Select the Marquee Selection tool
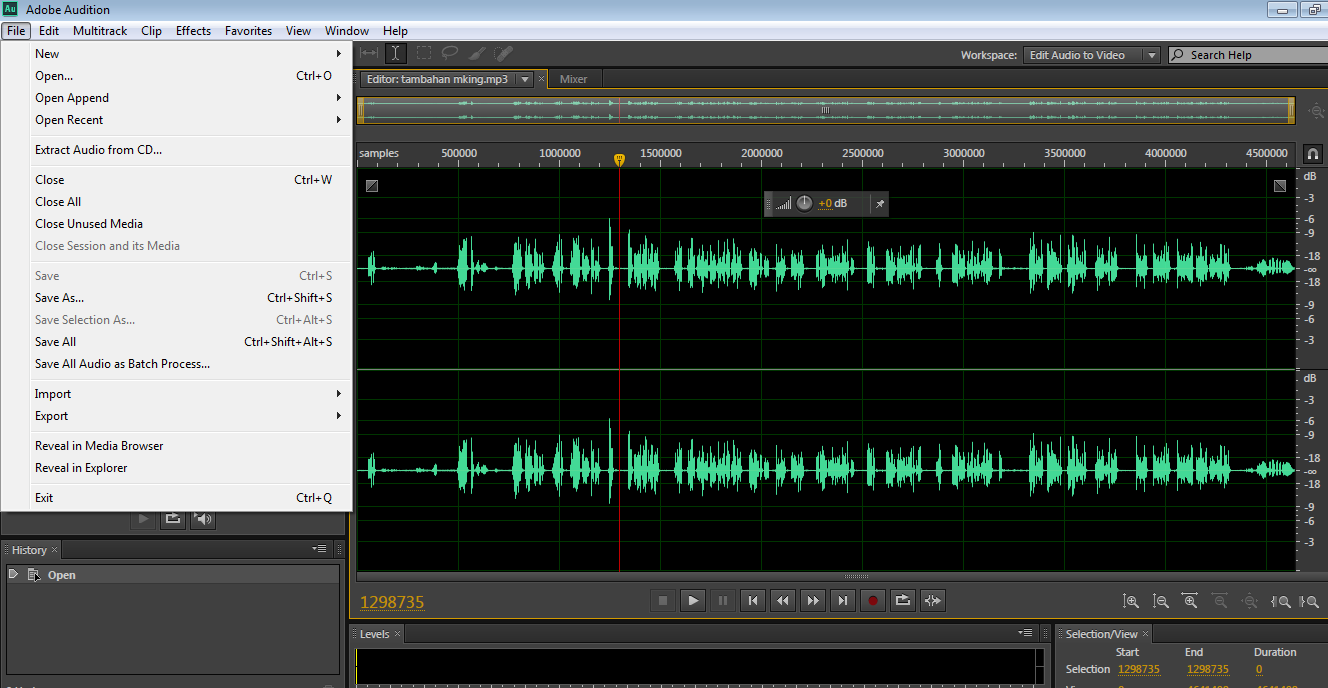The height and width of the screenshot is (688, 1328). click(x=422, y=53)
